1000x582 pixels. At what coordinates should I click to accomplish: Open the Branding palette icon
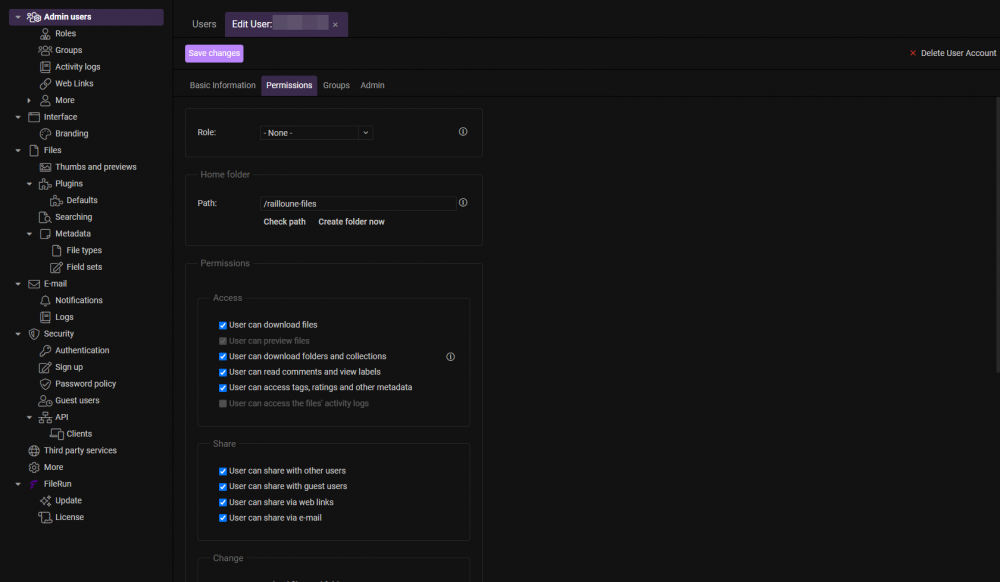pyautogui.click(x=45, y=134)
